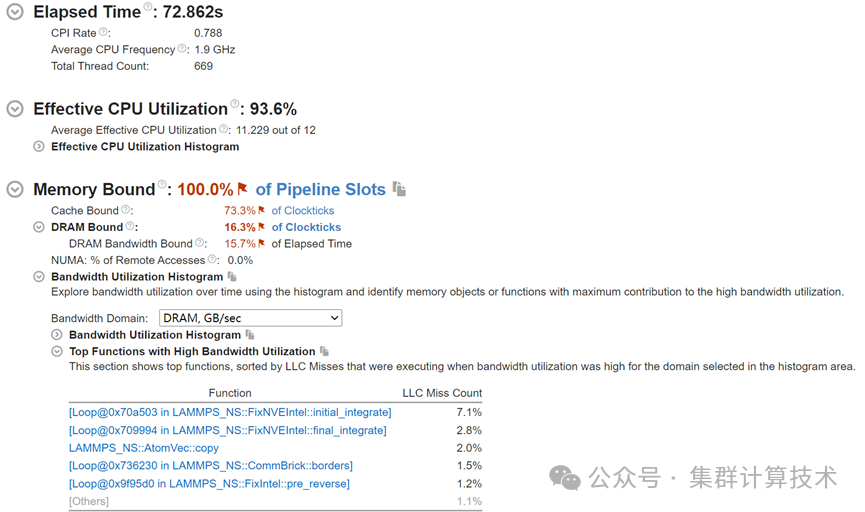Click the Cache Bound red flag
Screen dimensions: 865x512
click(x=262, y=211)
